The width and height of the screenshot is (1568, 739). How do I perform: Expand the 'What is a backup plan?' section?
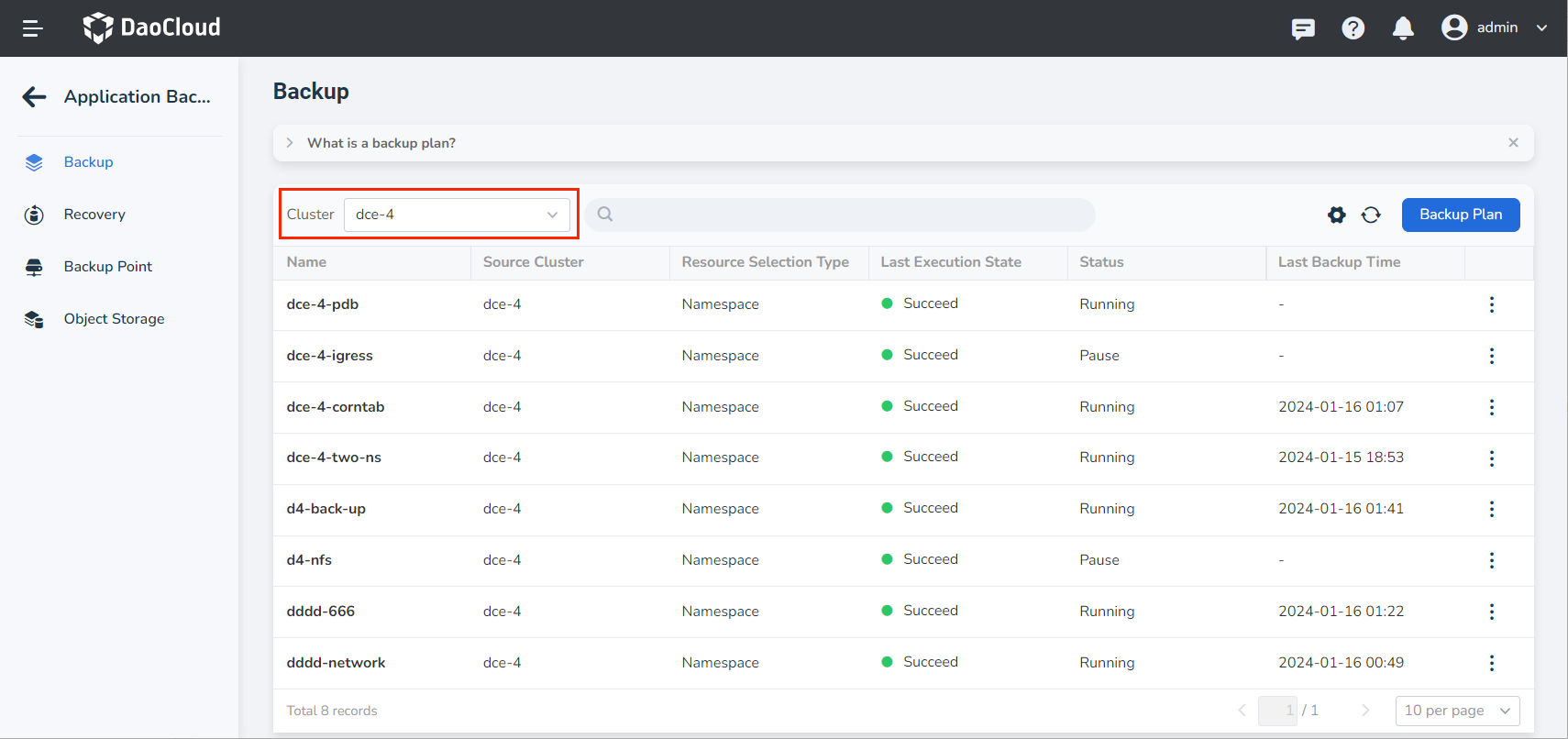pyautogui.click(x=290, y=143)
